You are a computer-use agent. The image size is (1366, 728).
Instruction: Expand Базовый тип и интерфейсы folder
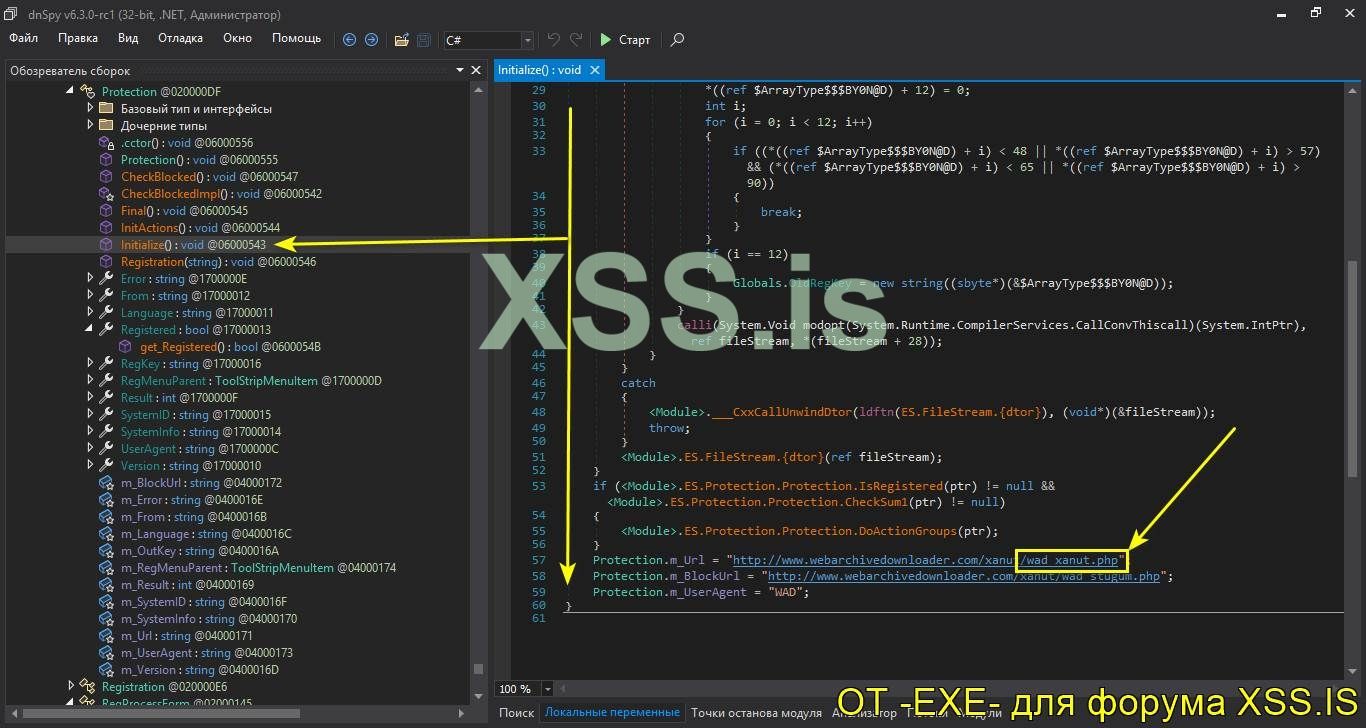coord(89,108)
